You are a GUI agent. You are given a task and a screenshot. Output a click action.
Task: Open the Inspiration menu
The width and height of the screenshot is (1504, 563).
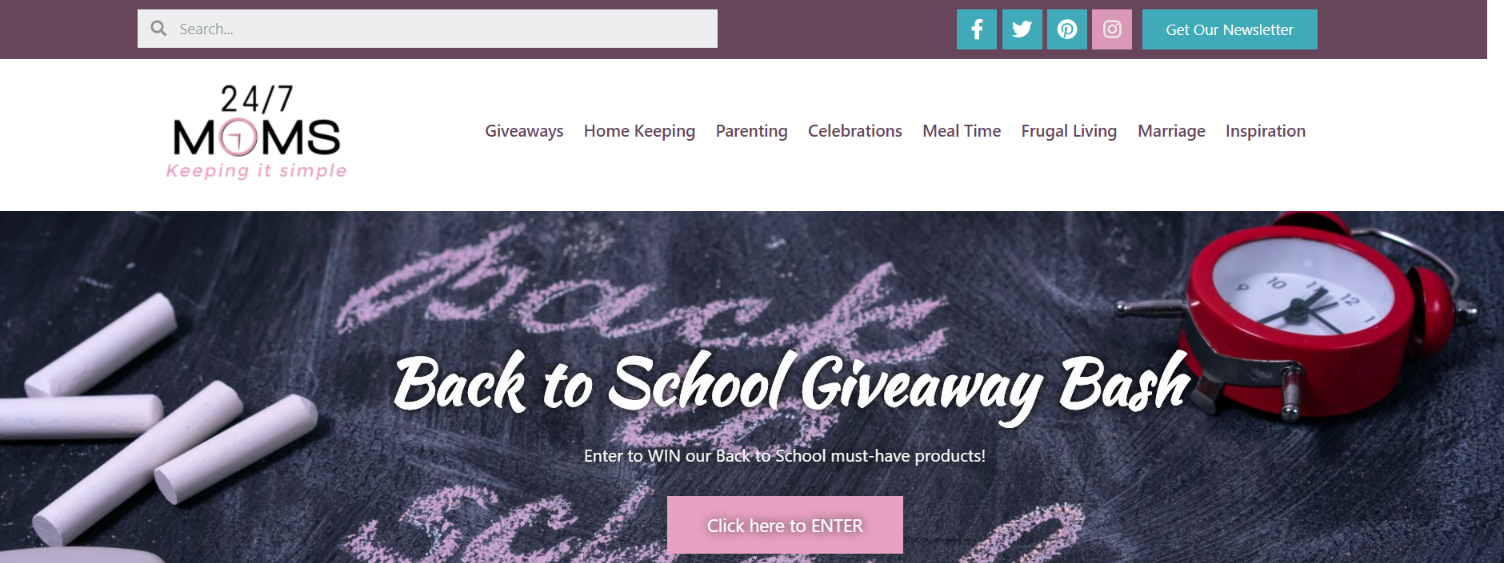(1265, 131)
